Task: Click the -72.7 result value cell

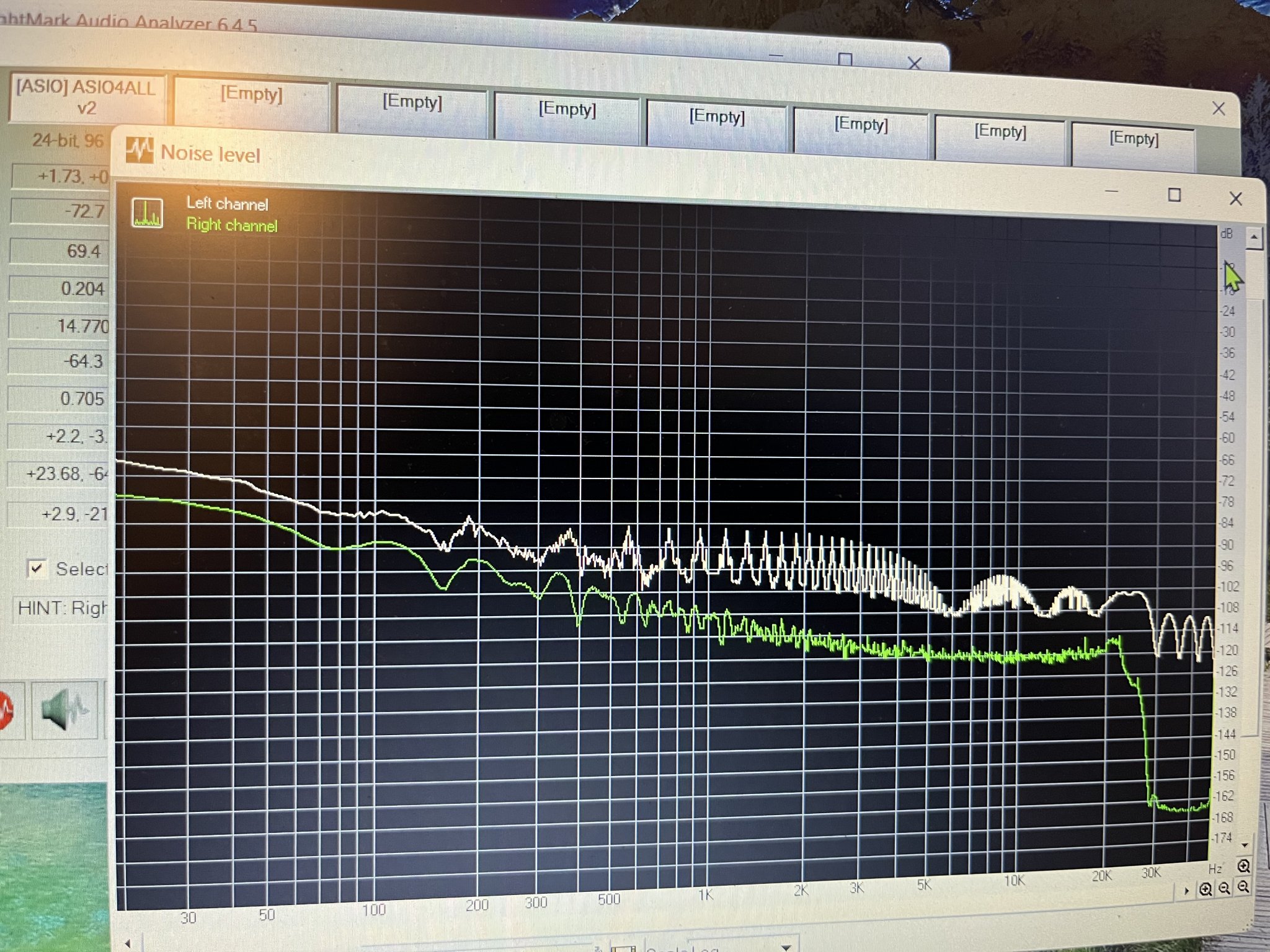Action: pos(60,211)
